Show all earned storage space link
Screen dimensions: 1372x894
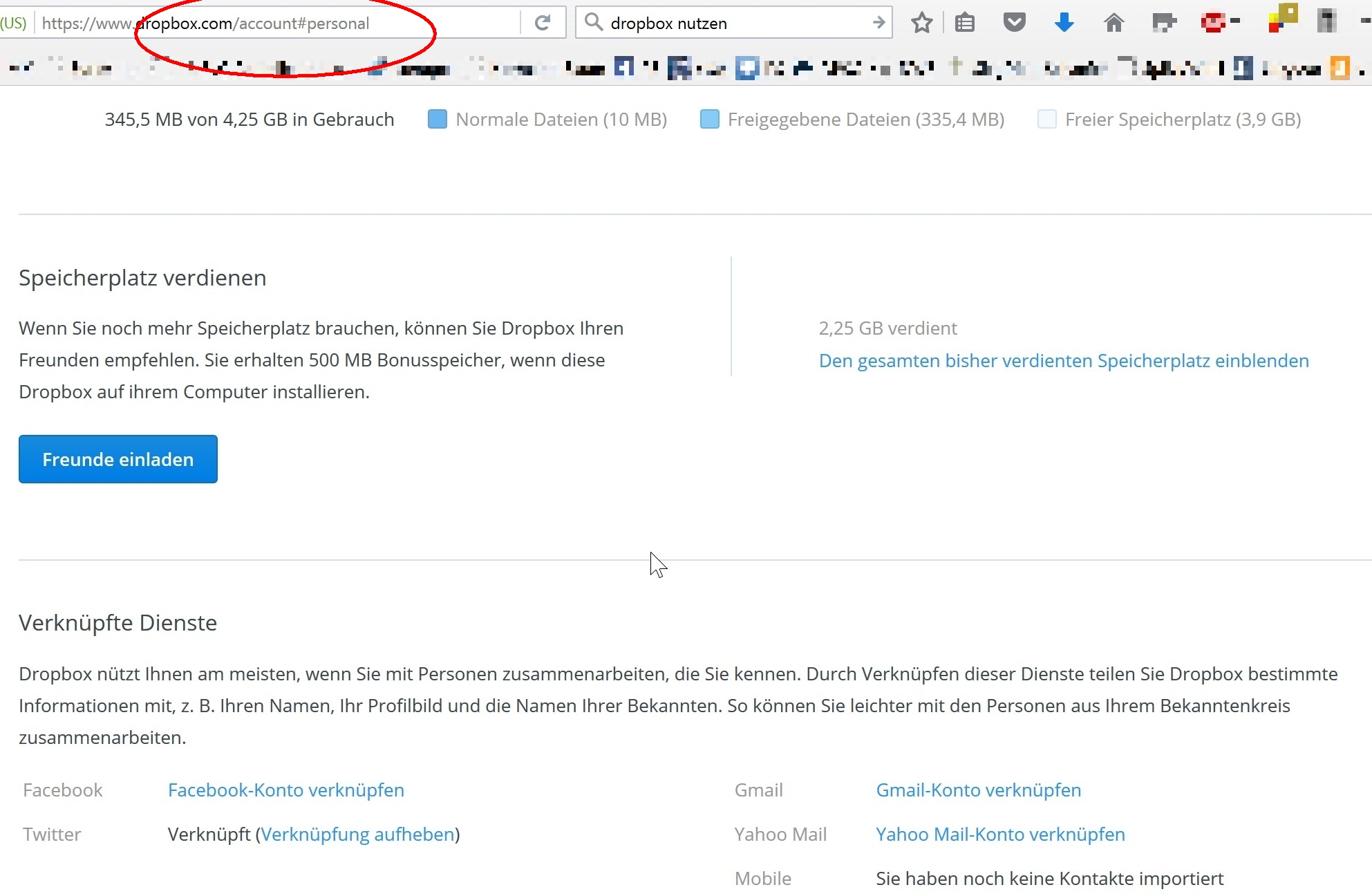coord(1063,361)
